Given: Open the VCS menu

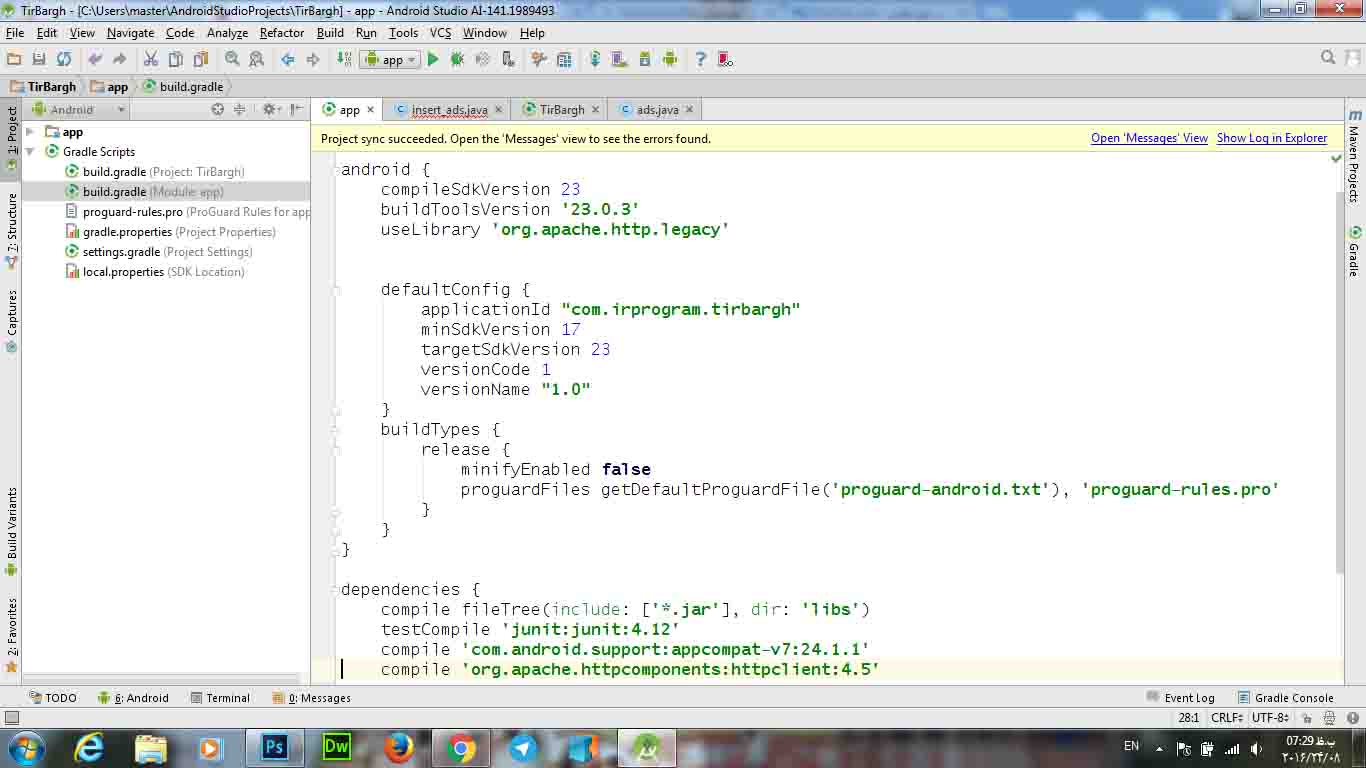Looking at the screenshot, I should click(440, 33).
